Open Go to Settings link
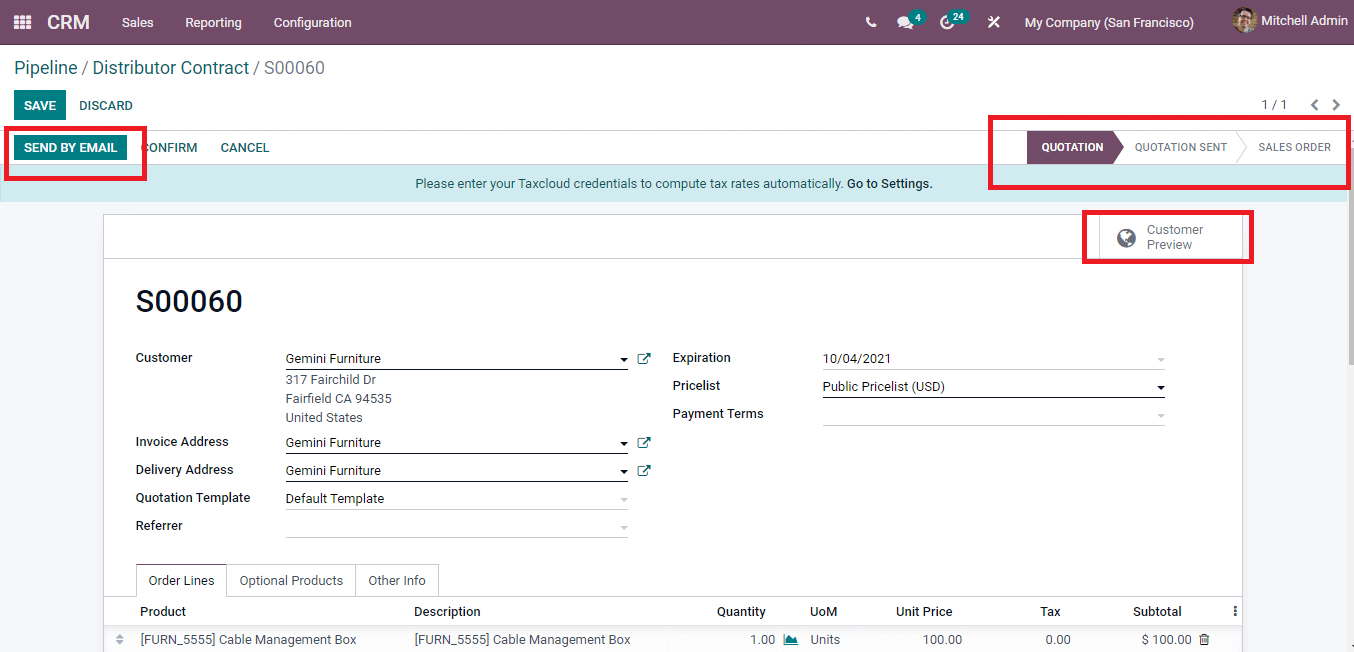Viewport: 1354px width, 652px height. pyautogui.click(x=890, y=184)
